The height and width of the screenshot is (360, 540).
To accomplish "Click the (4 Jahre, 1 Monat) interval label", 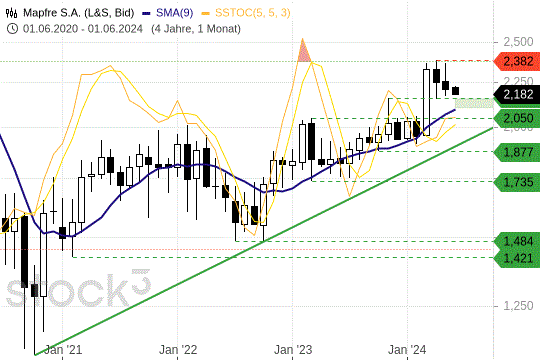I will tap(196, 29).
